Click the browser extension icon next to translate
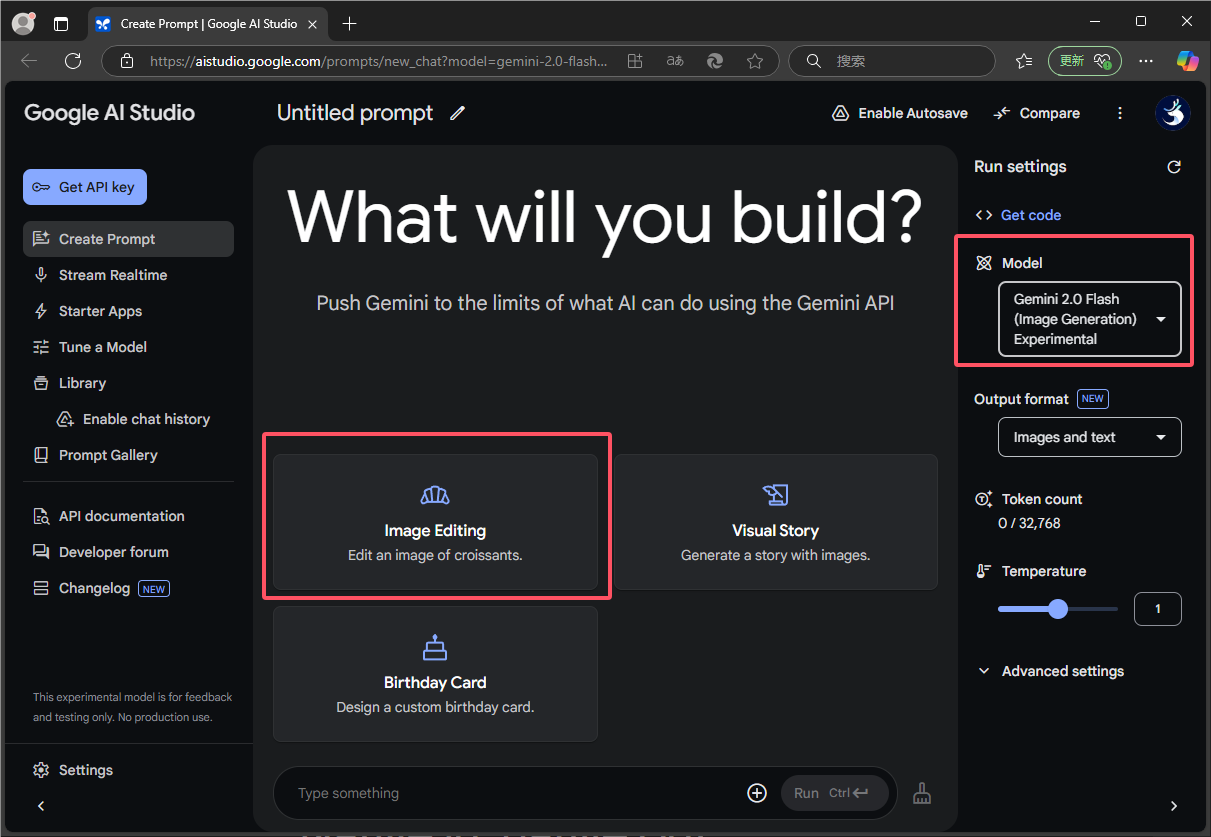This screenshot has height=837, width=1211. [715, 61]
